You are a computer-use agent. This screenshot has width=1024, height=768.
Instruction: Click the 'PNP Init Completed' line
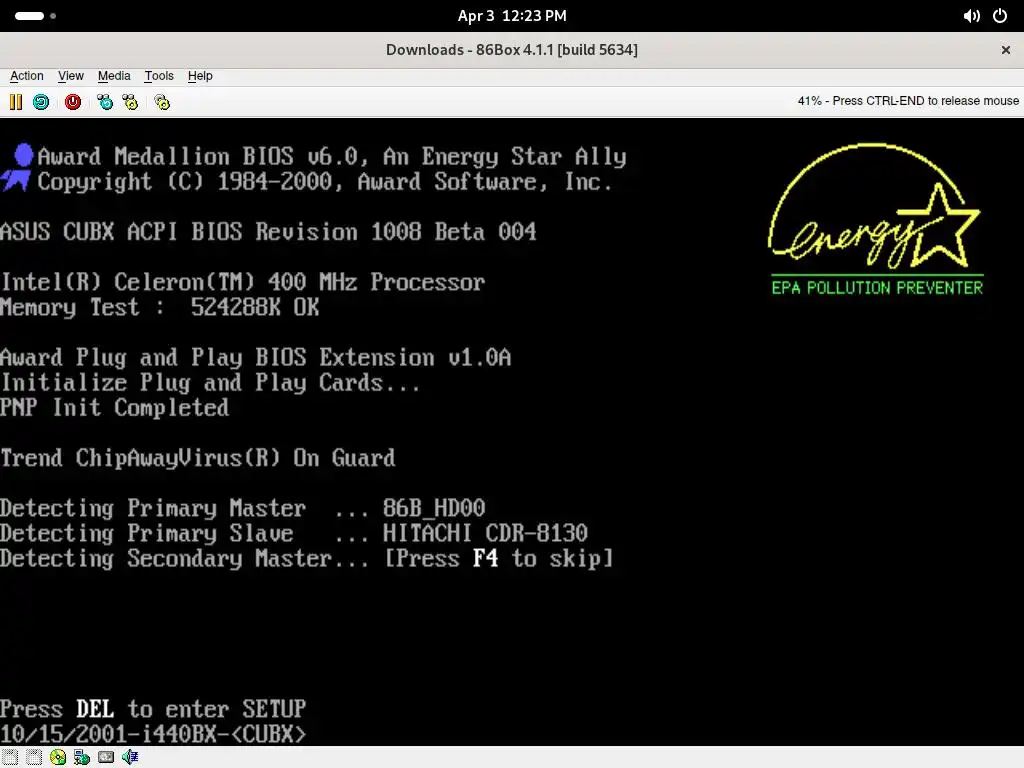(x=115, y=408)
